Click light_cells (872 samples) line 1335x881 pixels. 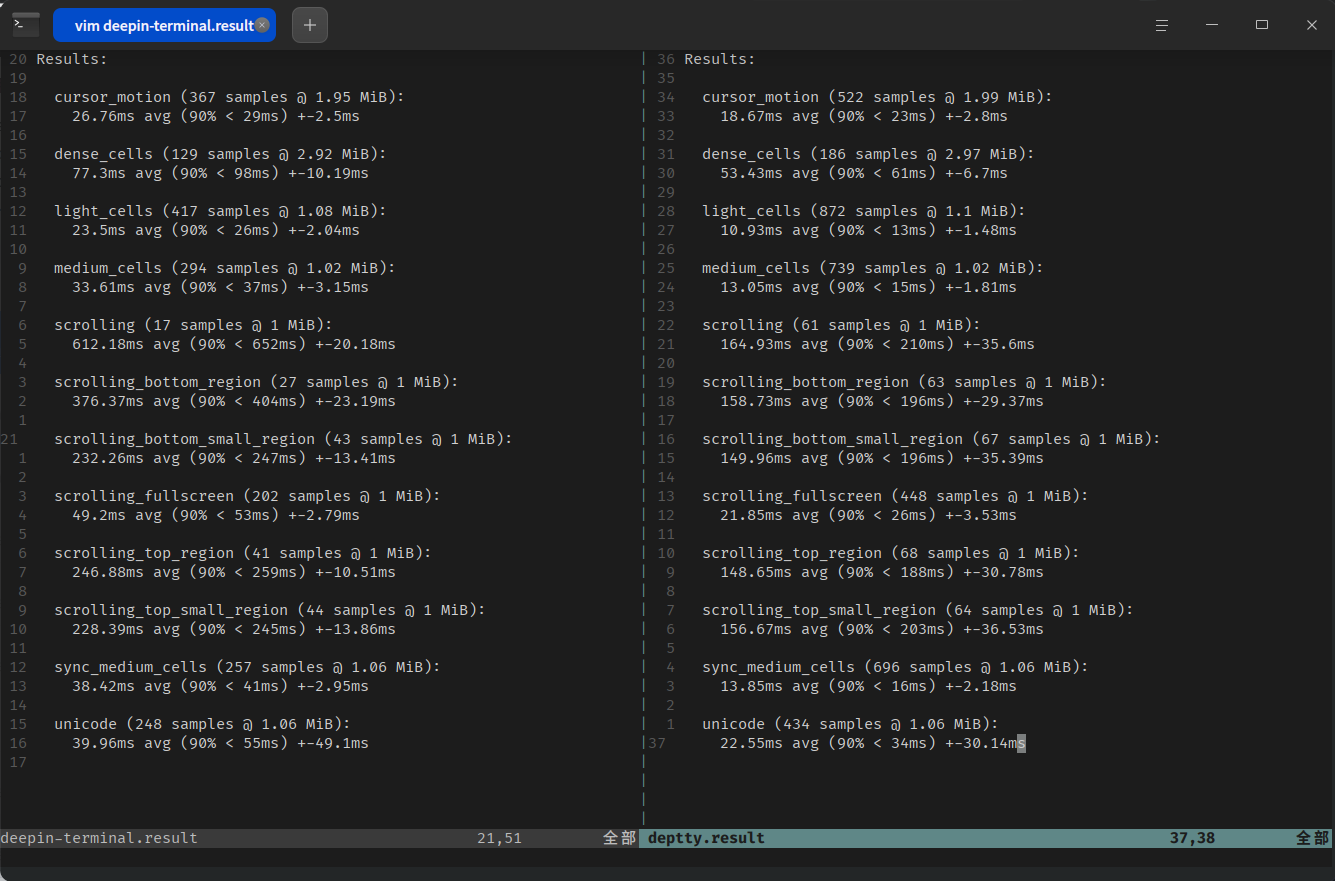[863, 211]
